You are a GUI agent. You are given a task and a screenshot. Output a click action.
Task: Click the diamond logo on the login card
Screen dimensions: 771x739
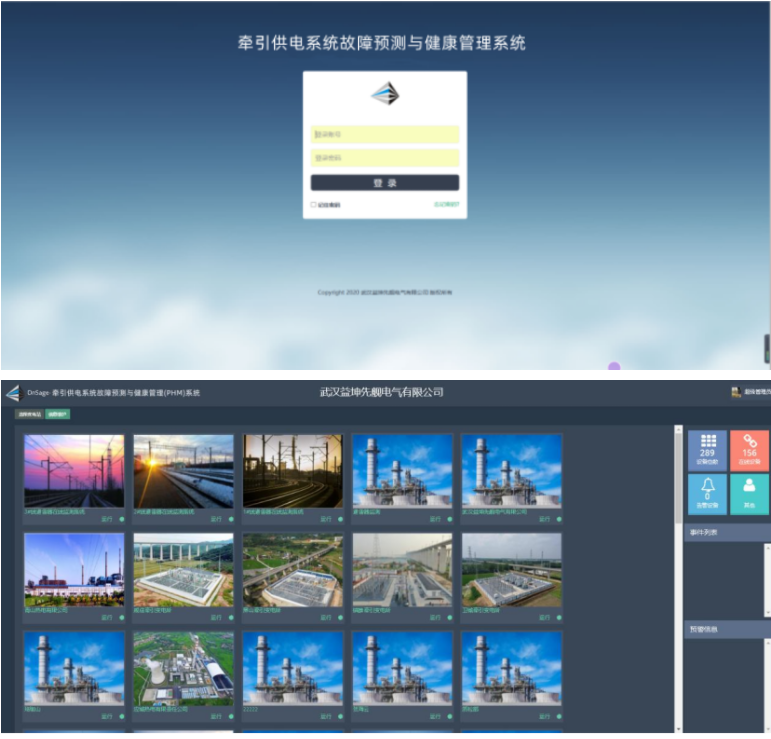coord(385,95)
